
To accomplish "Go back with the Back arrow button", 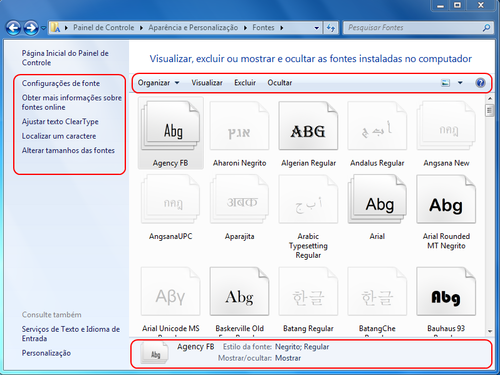I will point(14,28).
